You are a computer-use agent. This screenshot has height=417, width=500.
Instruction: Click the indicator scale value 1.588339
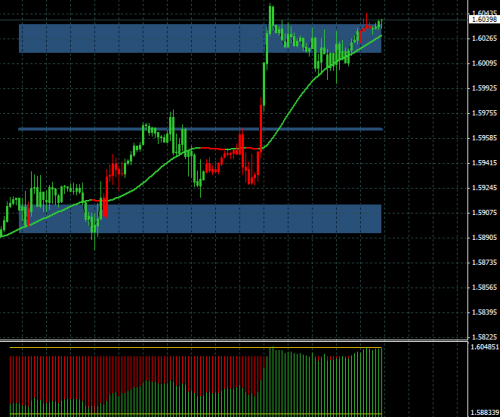tap(484, 413)
